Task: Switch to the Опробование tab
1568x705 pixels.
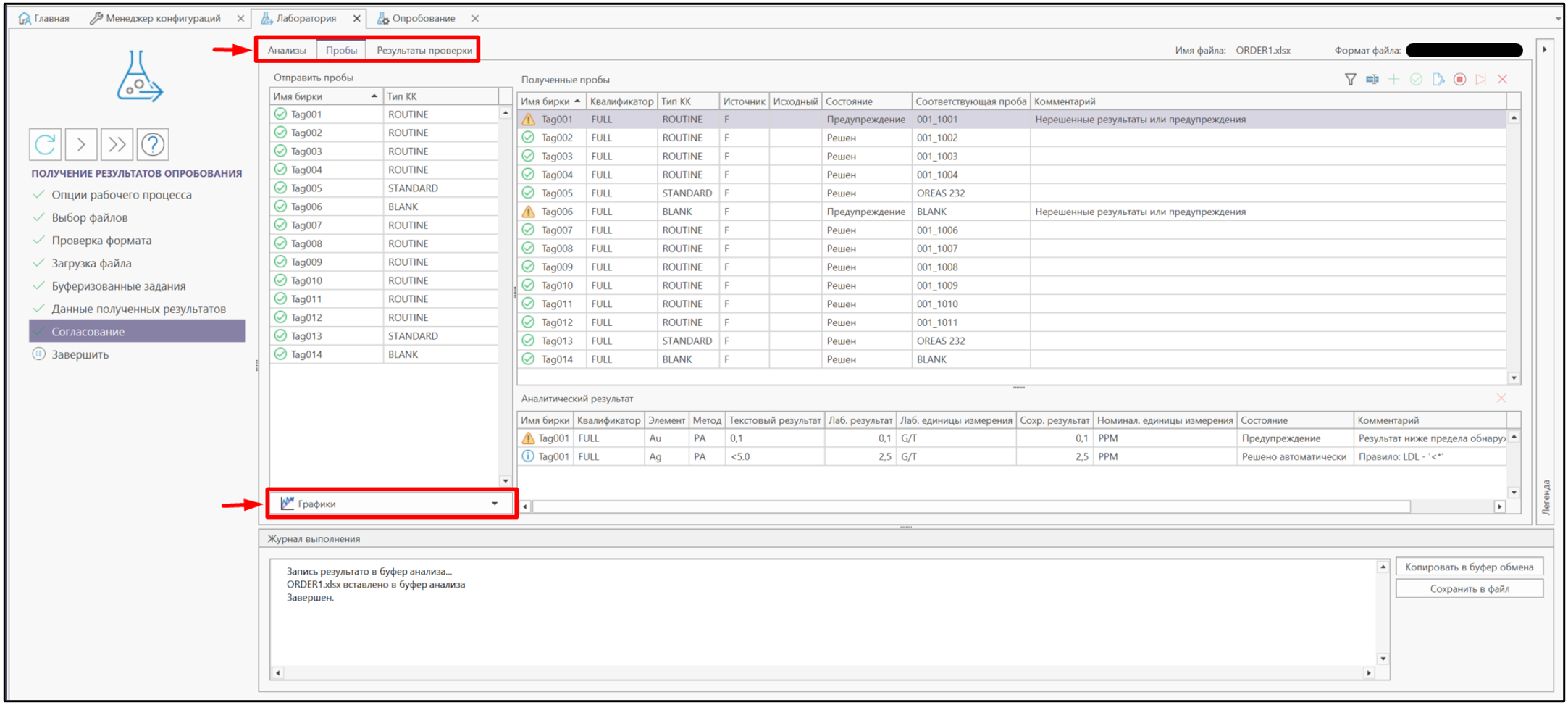Action: tap(424, 18)
